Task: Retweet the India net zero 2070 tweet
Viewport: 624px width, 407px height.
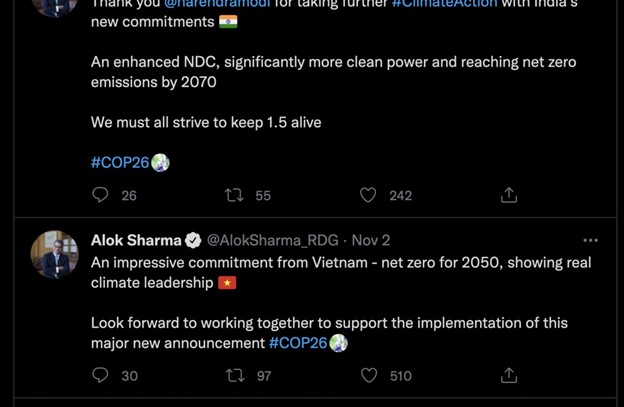Action: coord(234,195)
